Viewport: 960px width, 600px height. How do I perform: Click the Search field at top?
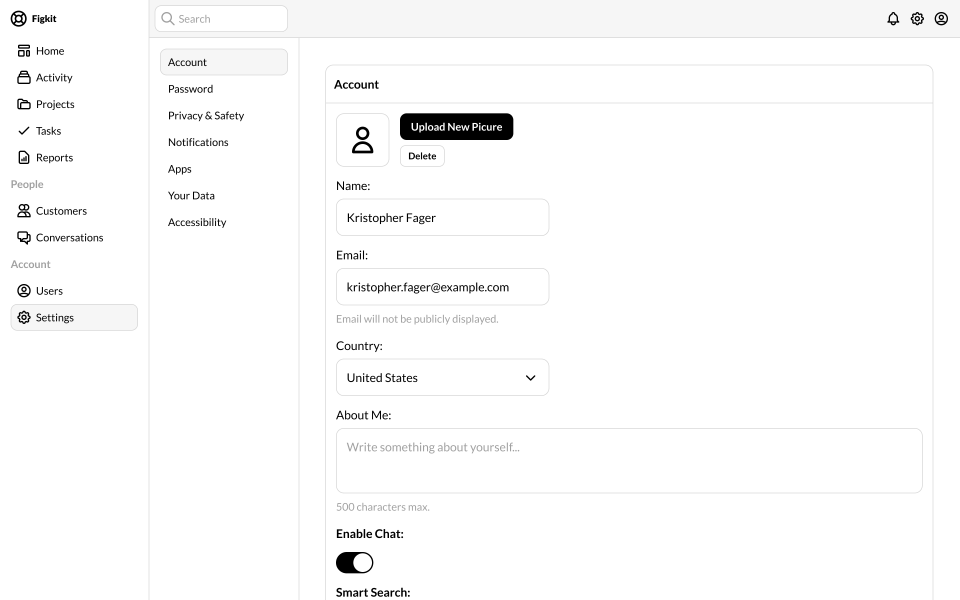221,19
